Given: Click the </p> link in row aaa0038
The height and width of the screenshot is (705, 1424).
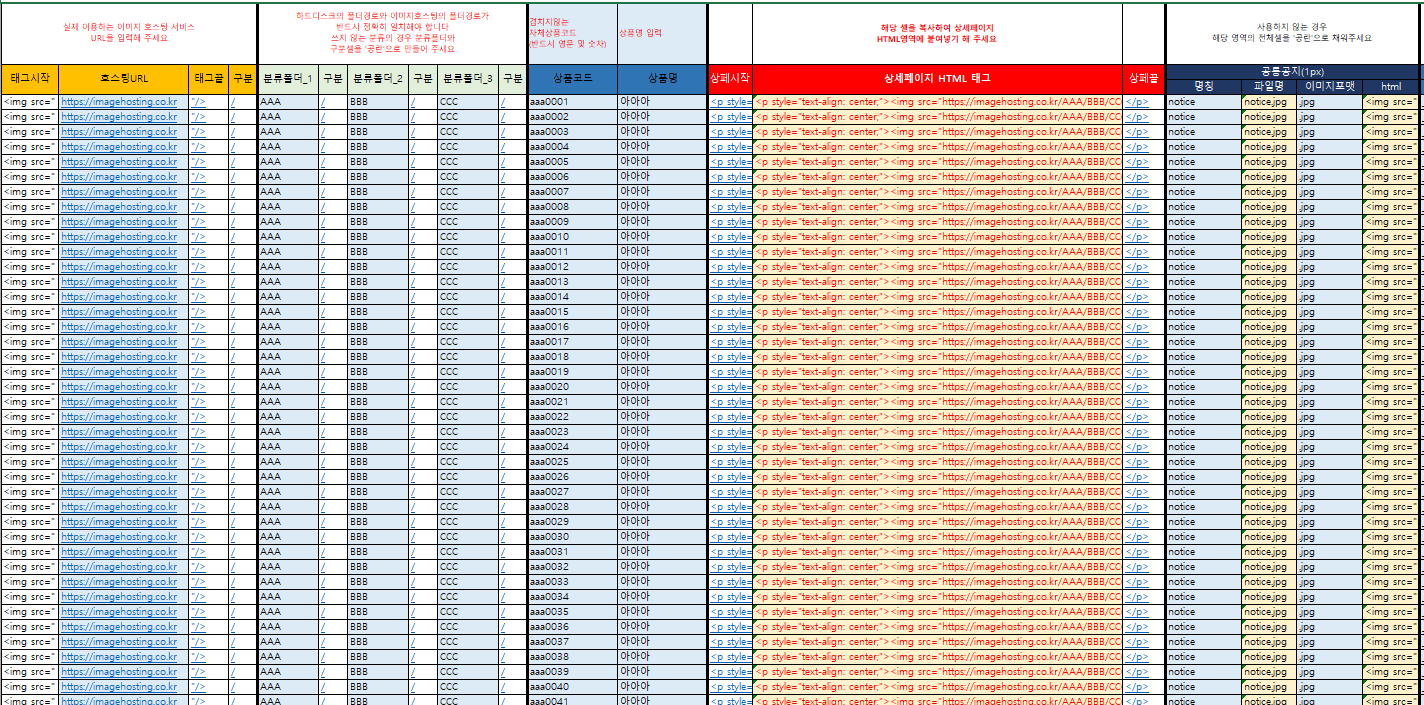Looking at the screenshot, I should pos(1137,657).
